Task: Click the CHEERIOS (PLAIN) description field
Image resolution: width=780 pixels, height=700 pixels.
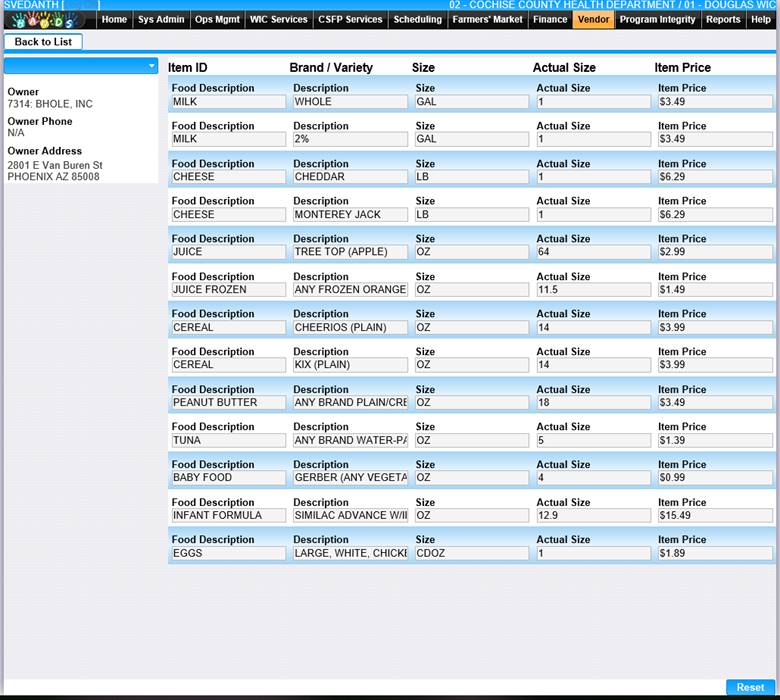Action: point(350,328)
